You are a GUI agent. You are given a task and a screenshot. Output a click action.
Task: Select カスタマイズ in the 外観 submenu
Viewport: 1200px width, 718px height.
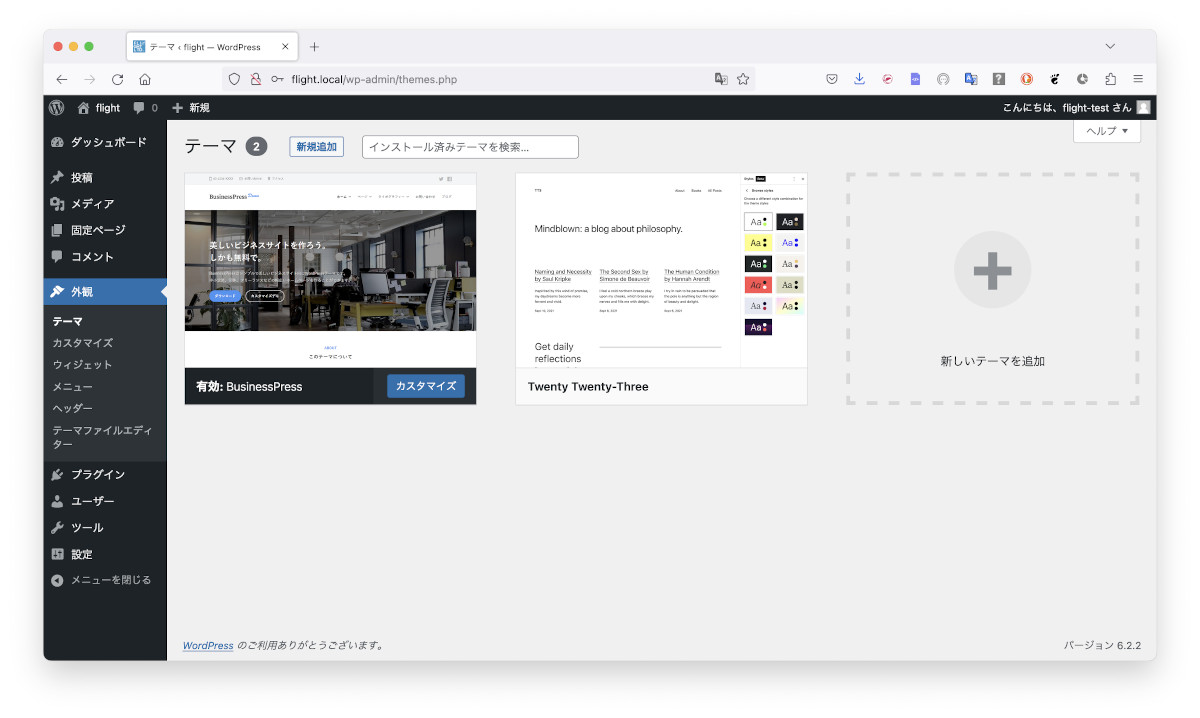pos(82,343)
